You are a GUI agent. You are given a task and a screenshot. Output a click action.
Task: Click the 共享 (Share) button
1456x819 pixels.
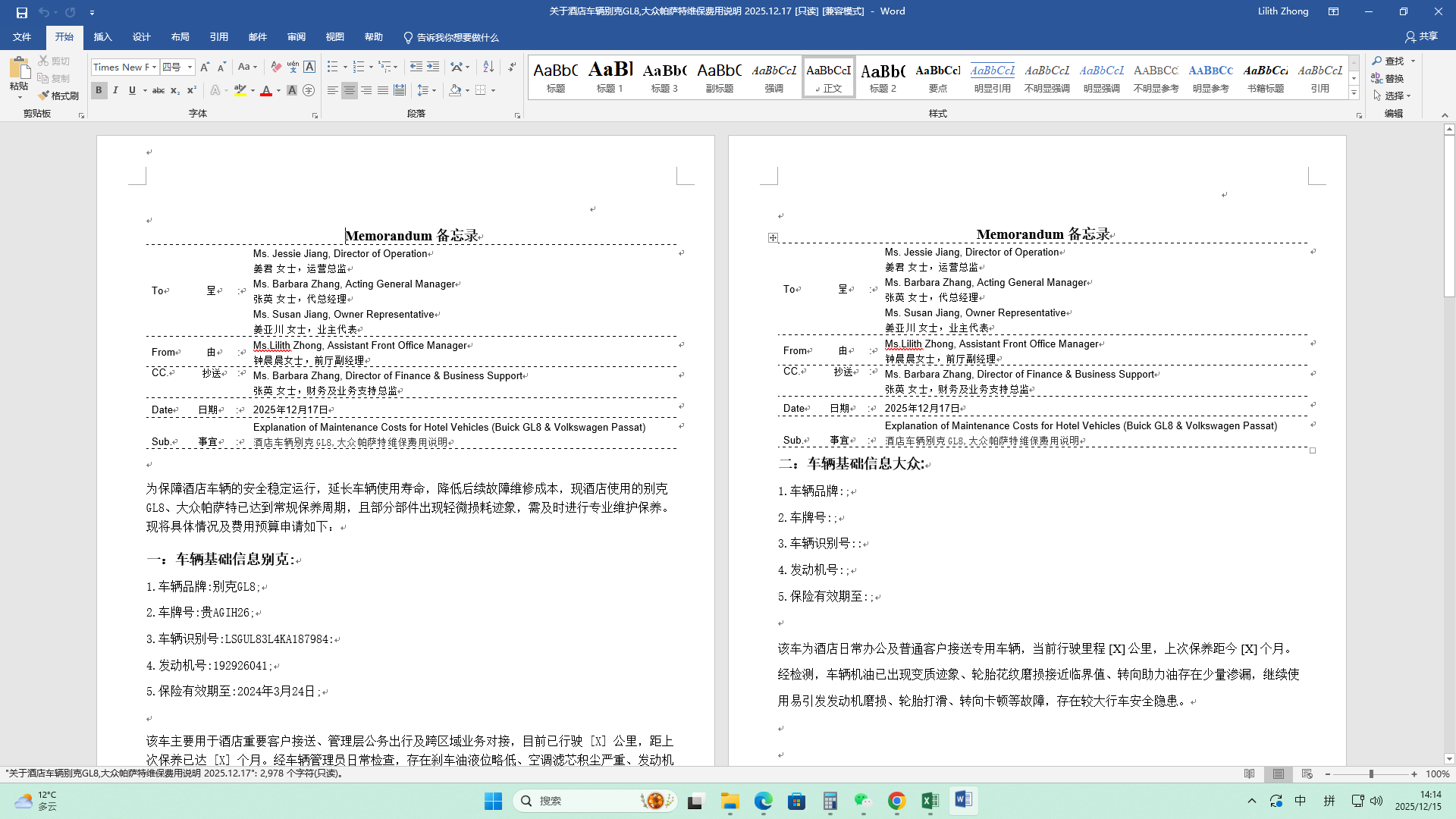(x=1421, y=36)
